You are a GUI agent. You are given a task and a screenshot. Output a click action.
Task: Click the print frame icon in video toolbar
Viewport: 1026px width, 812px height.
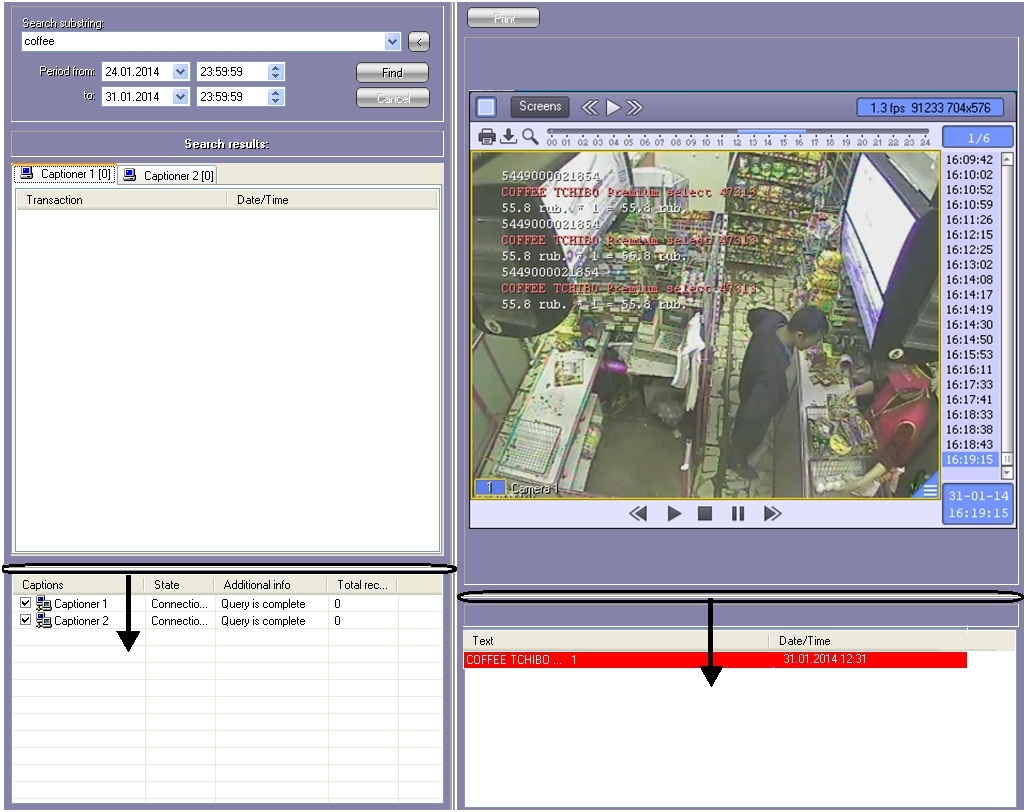[x=487, y=137]
